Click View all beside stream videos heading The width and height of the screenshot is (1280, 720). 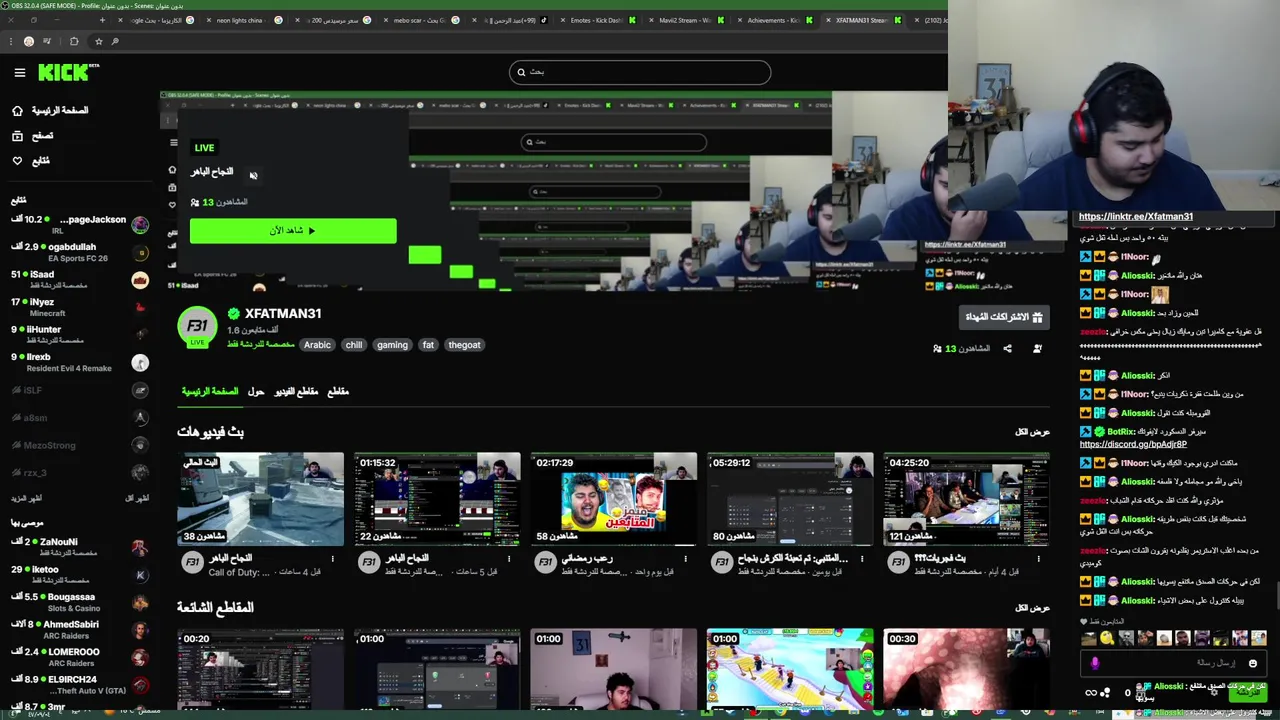(x=1032, y=432)
